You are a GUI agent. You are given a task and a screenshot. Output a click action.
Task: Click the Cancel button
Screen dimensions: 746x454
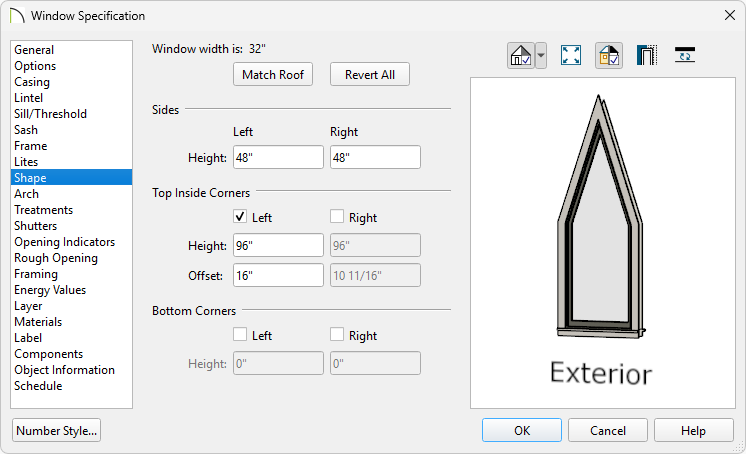[x=608, y=430]
